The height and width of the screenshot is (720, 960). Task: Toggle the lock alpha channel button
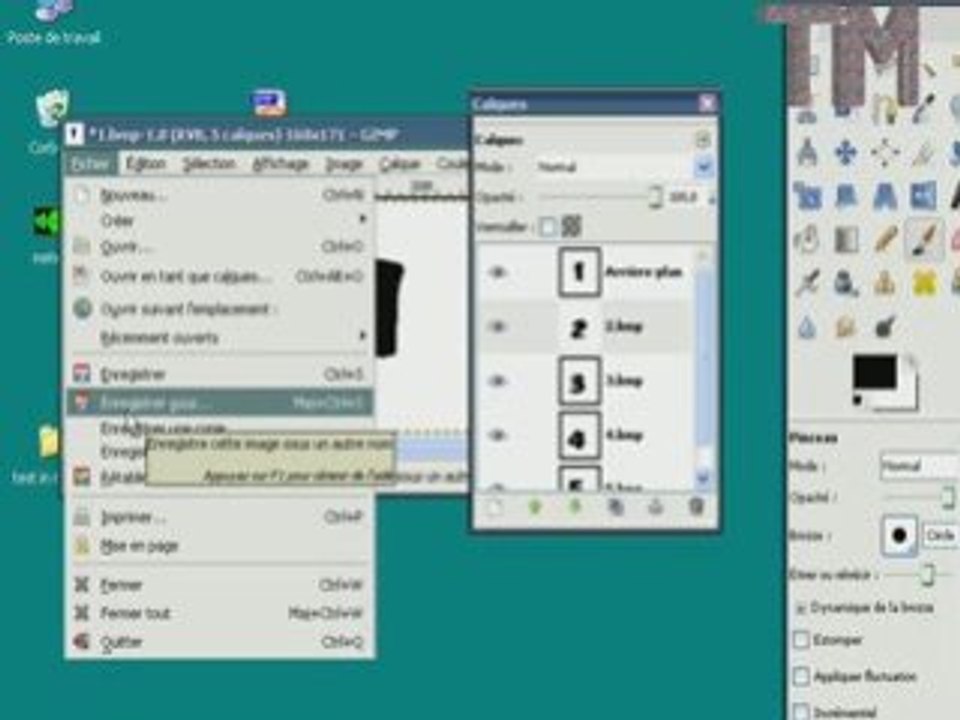[571, 227]
